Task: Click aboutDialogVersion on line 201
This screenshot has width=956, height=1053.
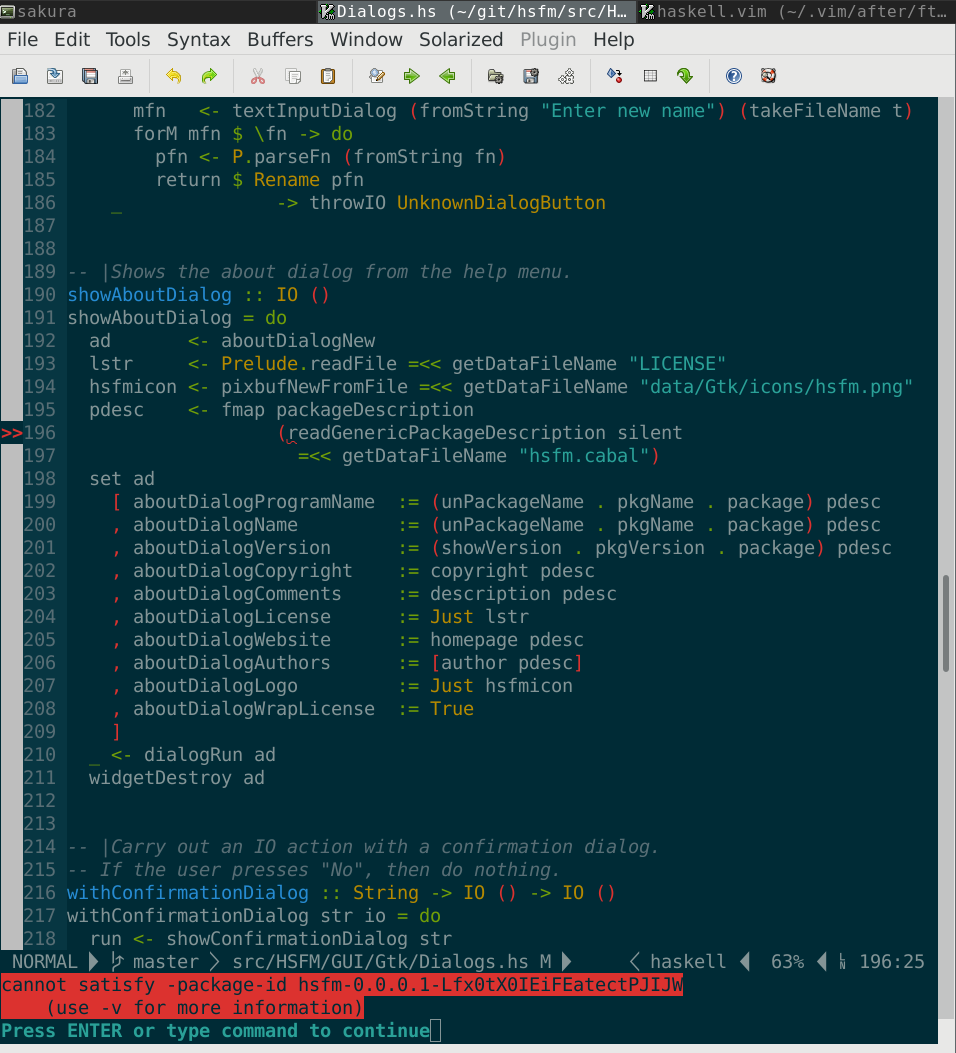Action: tap(232, 548)
